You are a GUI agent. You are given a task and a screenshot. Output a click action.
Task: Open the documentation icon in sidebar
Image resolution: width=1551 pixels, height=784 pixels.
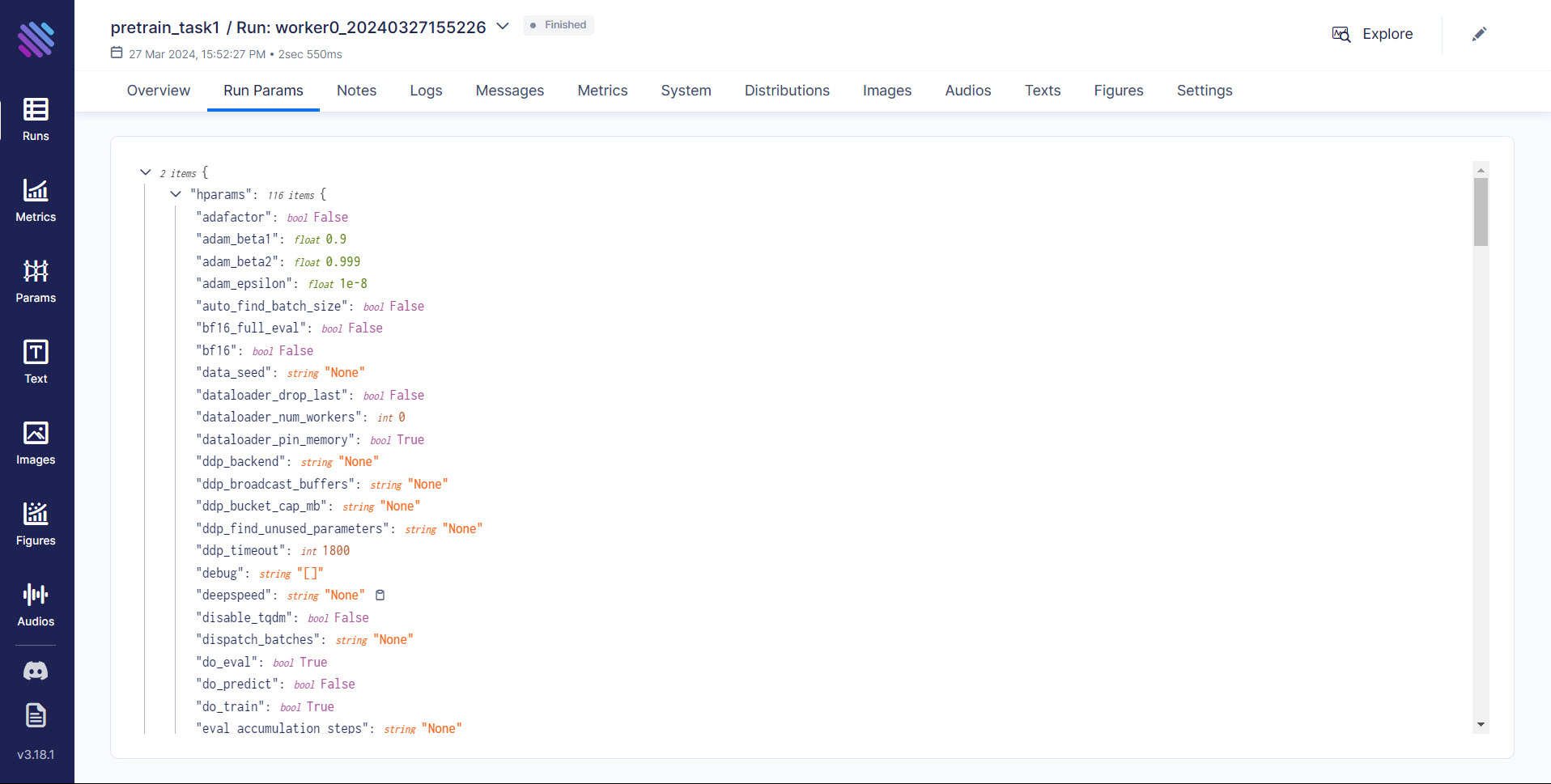point(36,715)
